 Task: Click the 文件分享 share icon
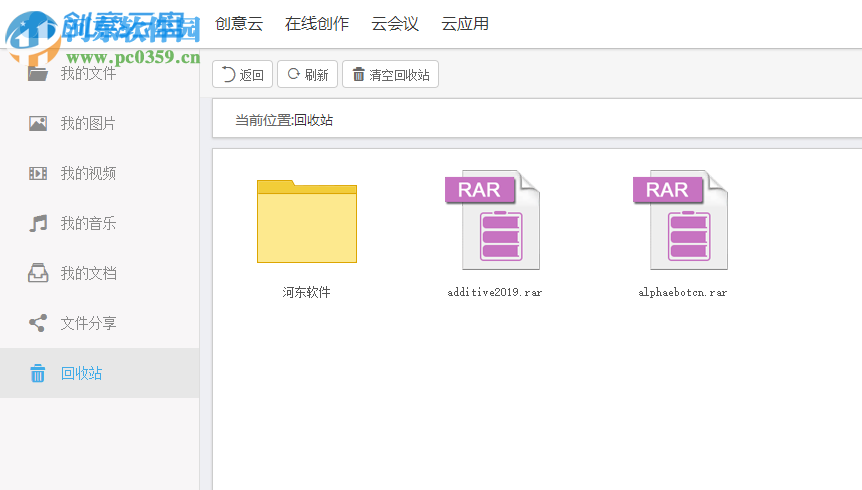(x=38, y=323)
